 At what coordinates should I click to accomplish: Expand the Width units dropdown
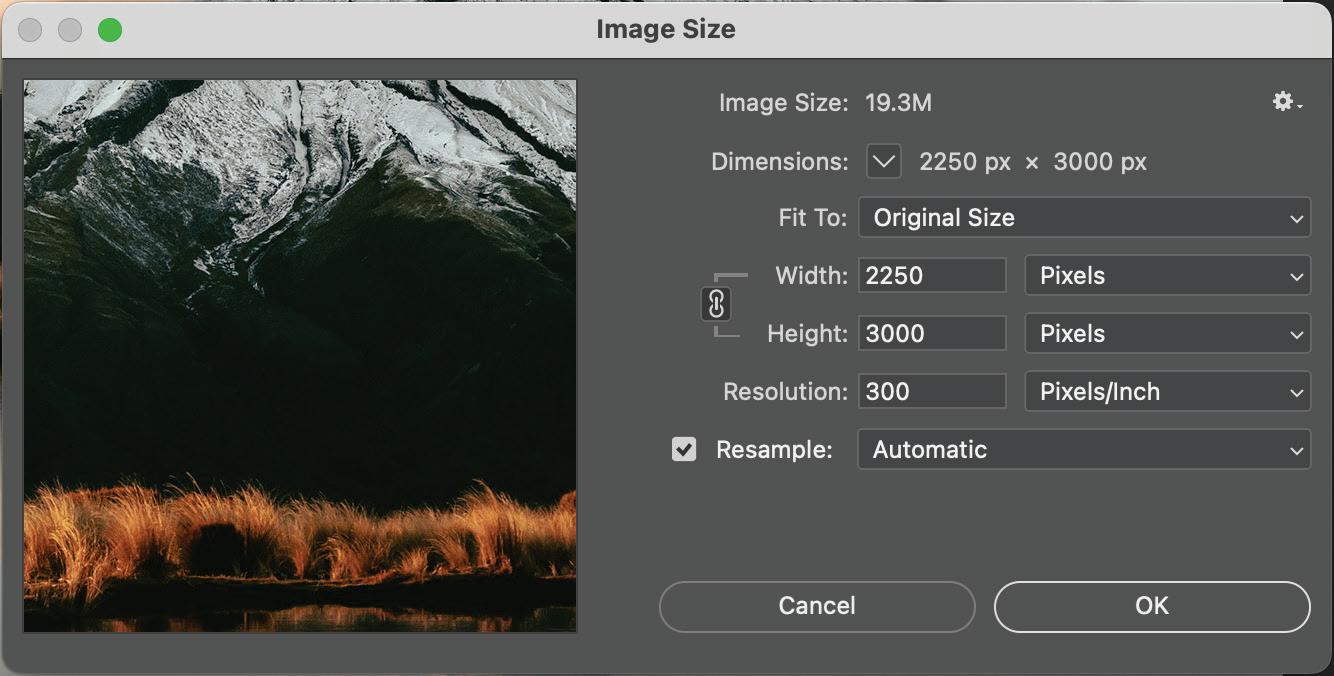pos(1167,276)
